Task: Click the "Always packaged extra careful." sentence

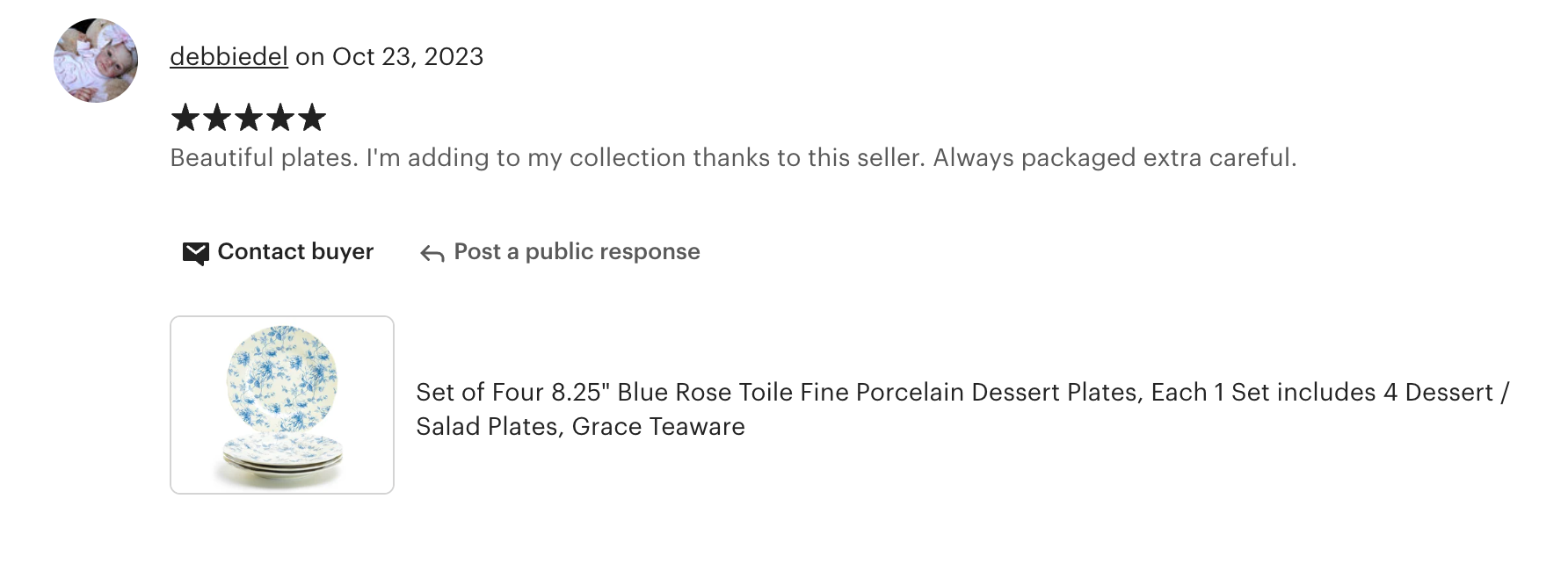Action: [x=1114, y=158]
